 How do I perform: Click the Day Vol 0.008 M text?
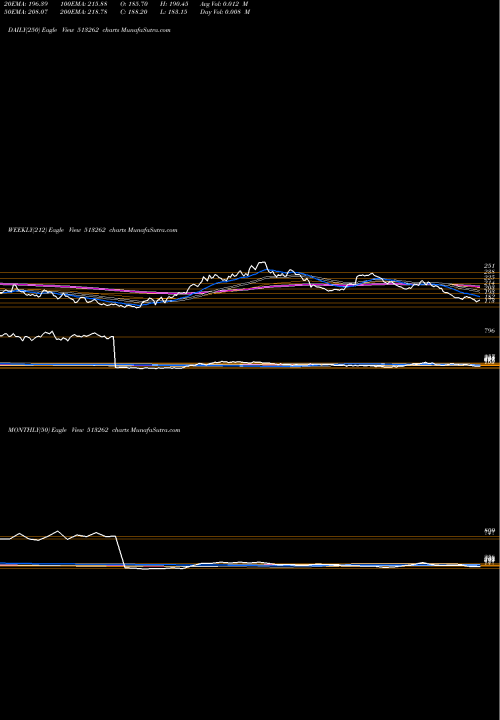(x=225, y=12)
